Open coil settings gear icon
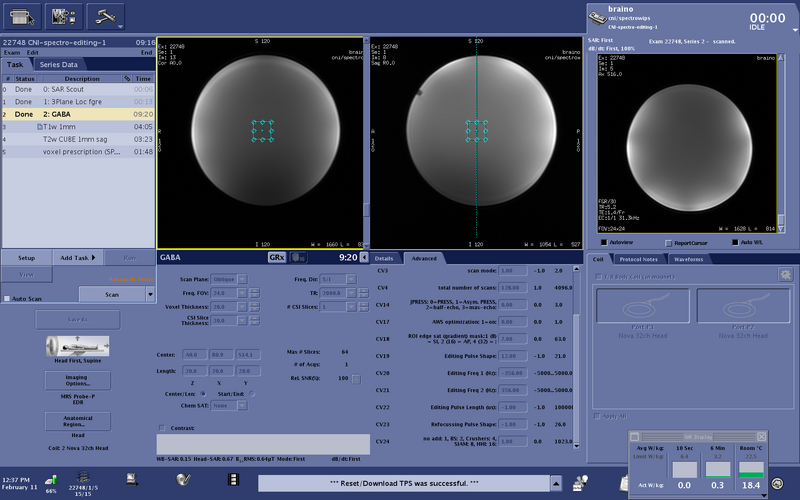The width and height of the screenshot is (800, 500). tap(786, 275)
